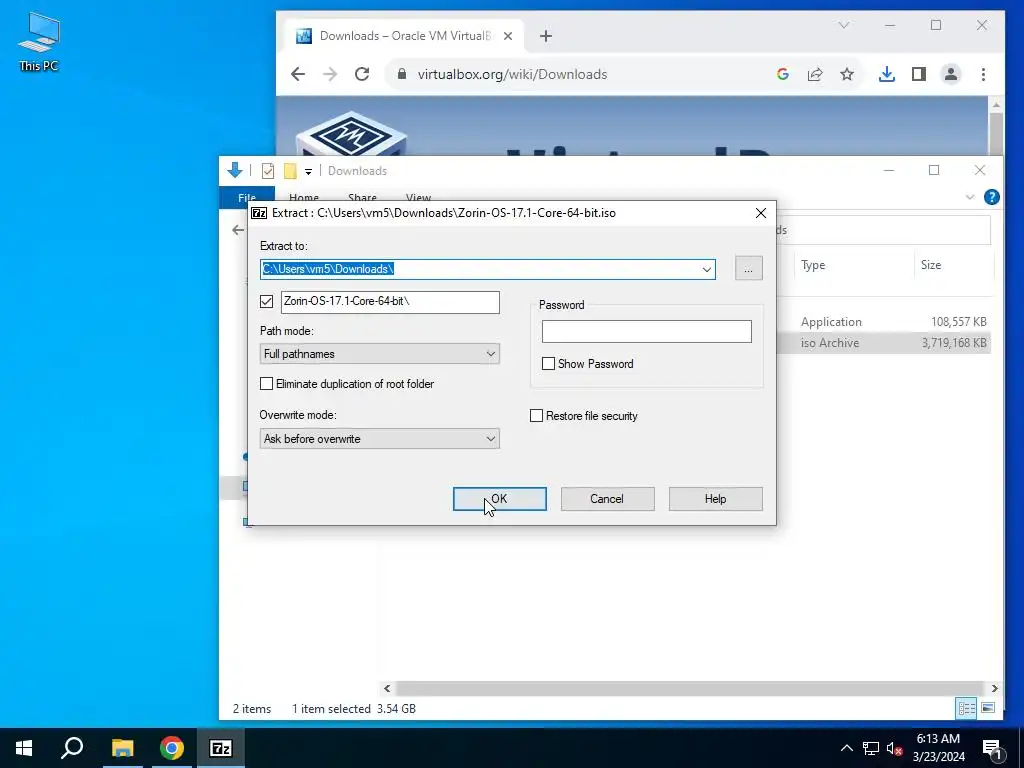1024x768 pixels.
Task: Reload the VirtualBox downloads page
Action: pyautogui.click(x=362, y=74)
